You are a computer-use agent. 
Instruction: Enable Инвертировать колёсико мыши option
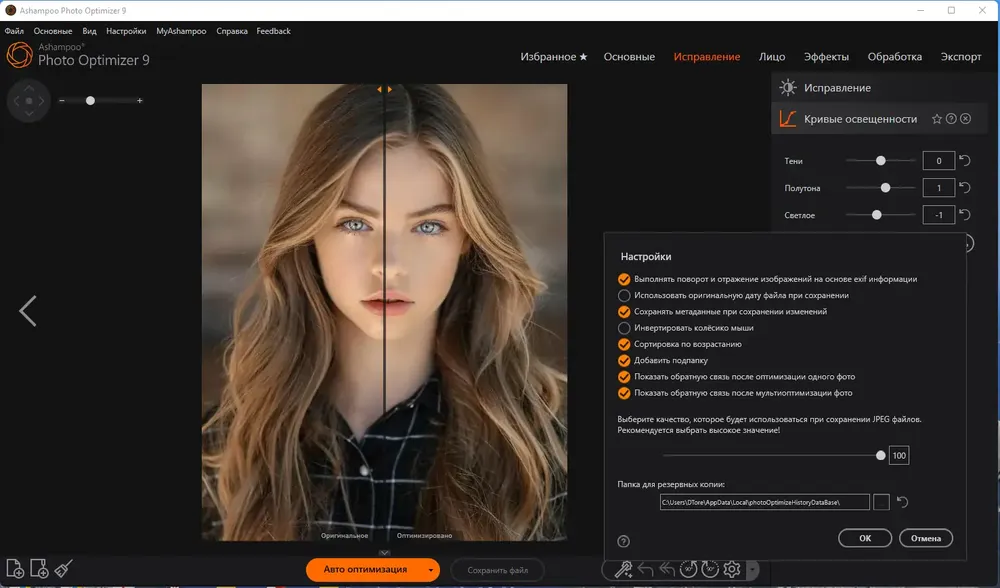tap(624, 328)
